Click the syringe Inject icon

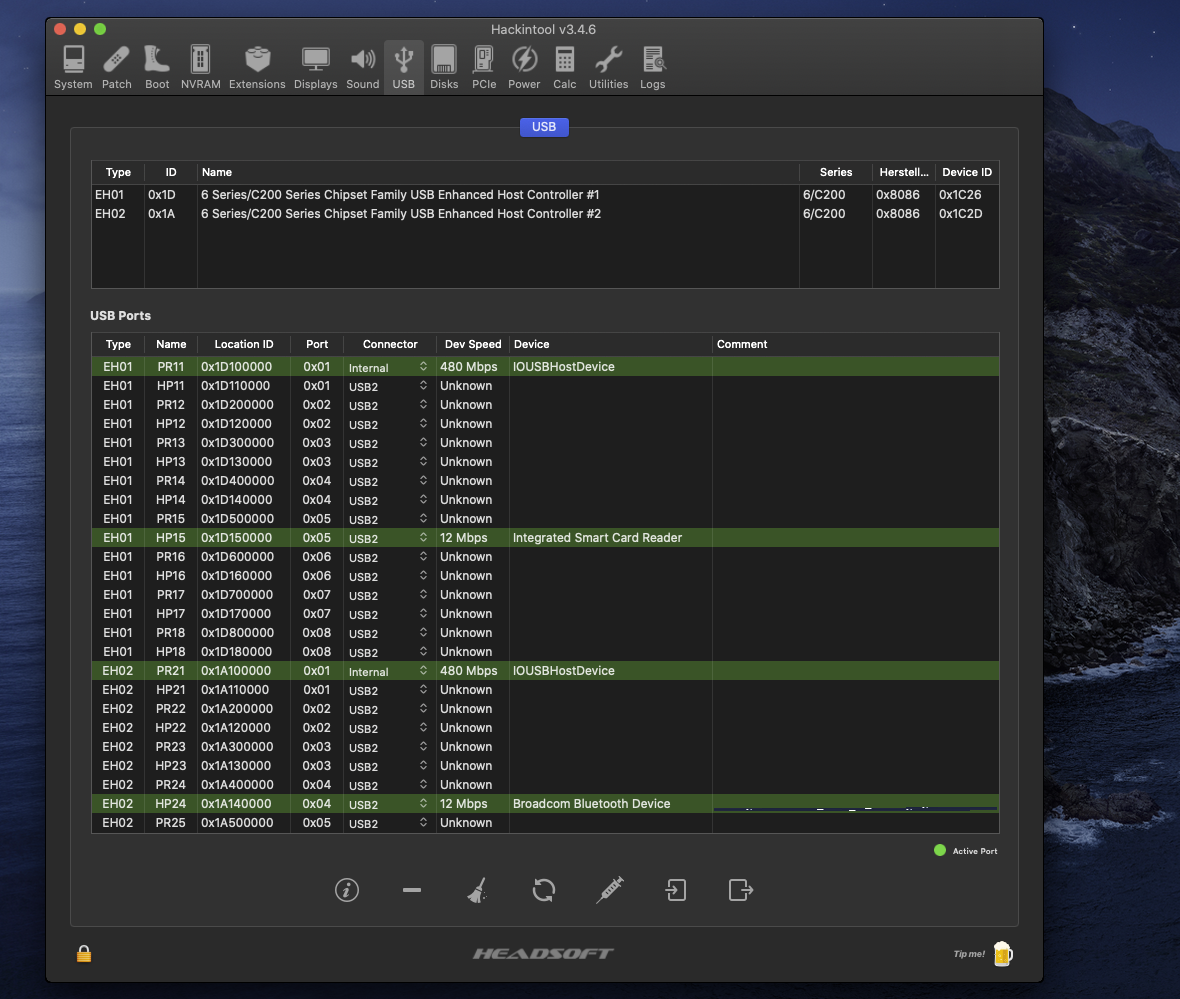tap(609, 889)
